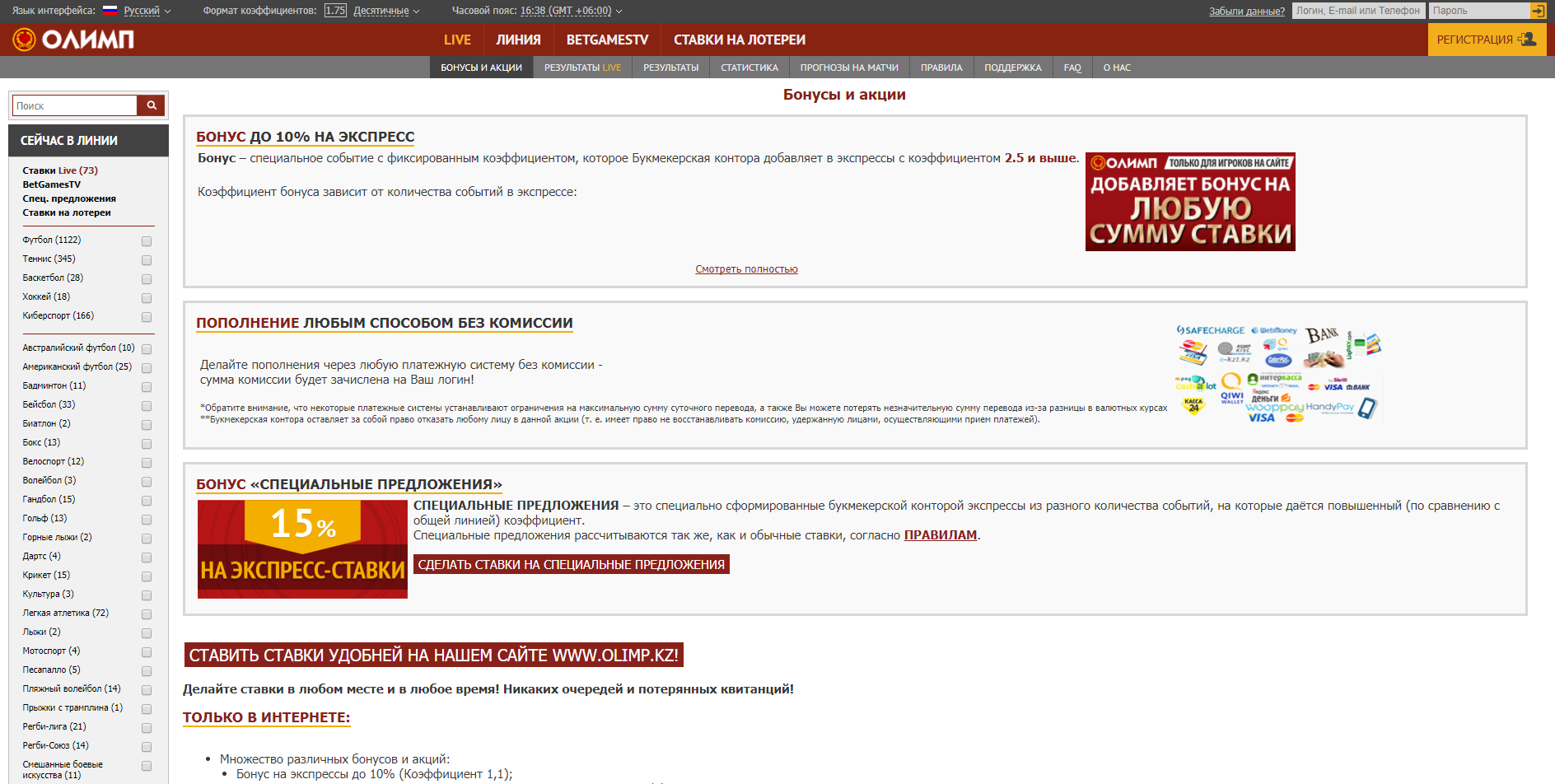Tick the Футбол (1122) checkbox
1555x784 pixels.
click(147, 241)
